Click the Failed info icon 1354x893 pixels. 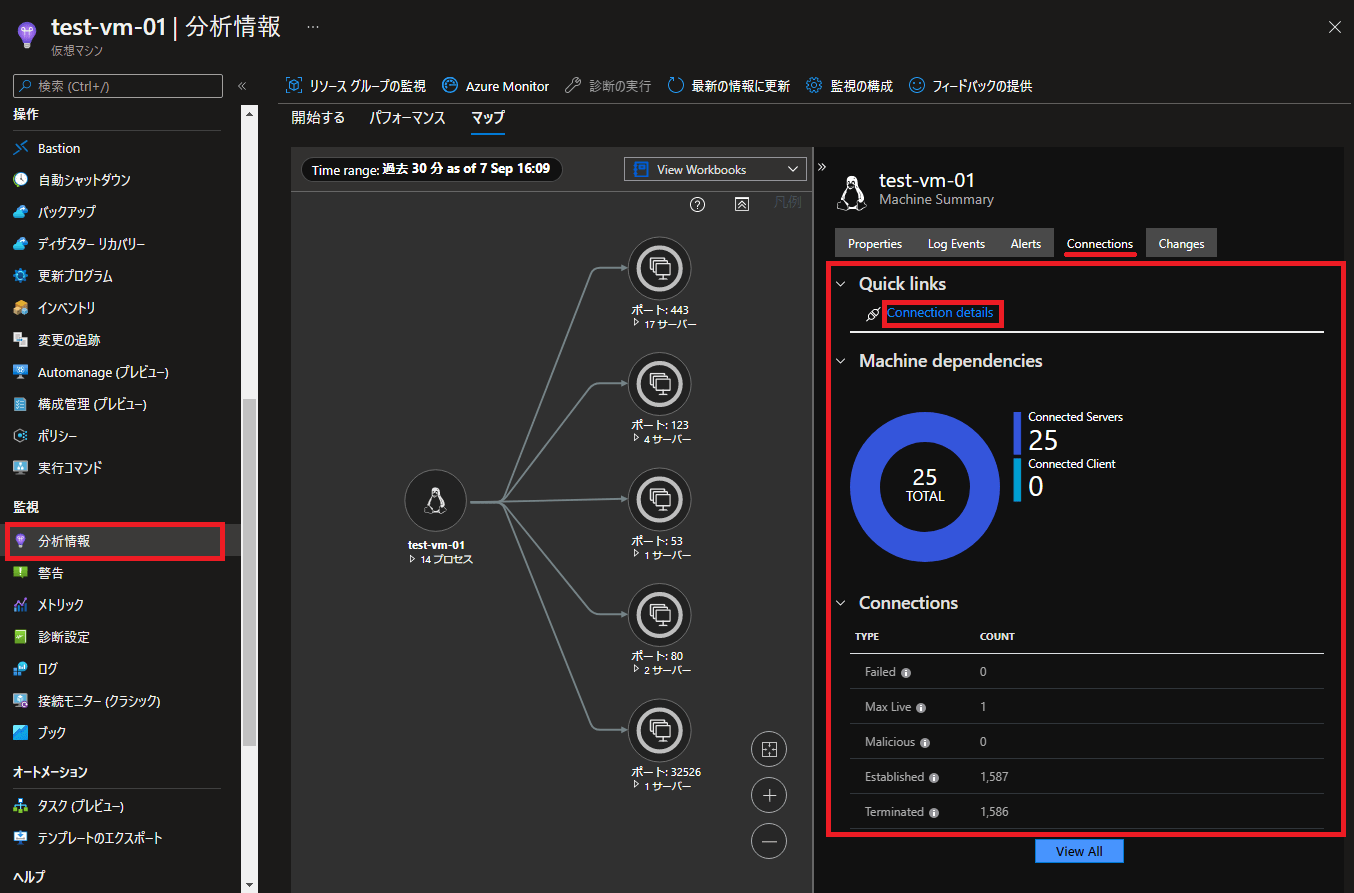coord(906,673)
